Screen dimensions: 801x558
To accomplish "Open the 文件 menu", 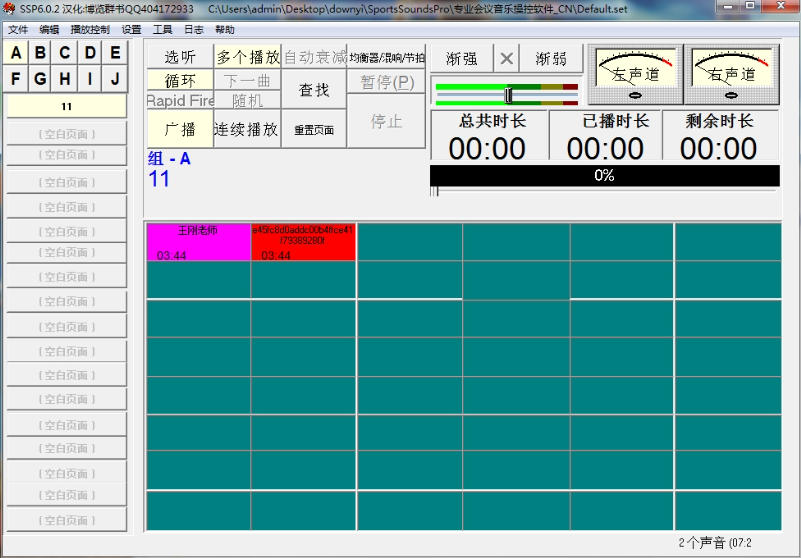I will pos(18,30).
